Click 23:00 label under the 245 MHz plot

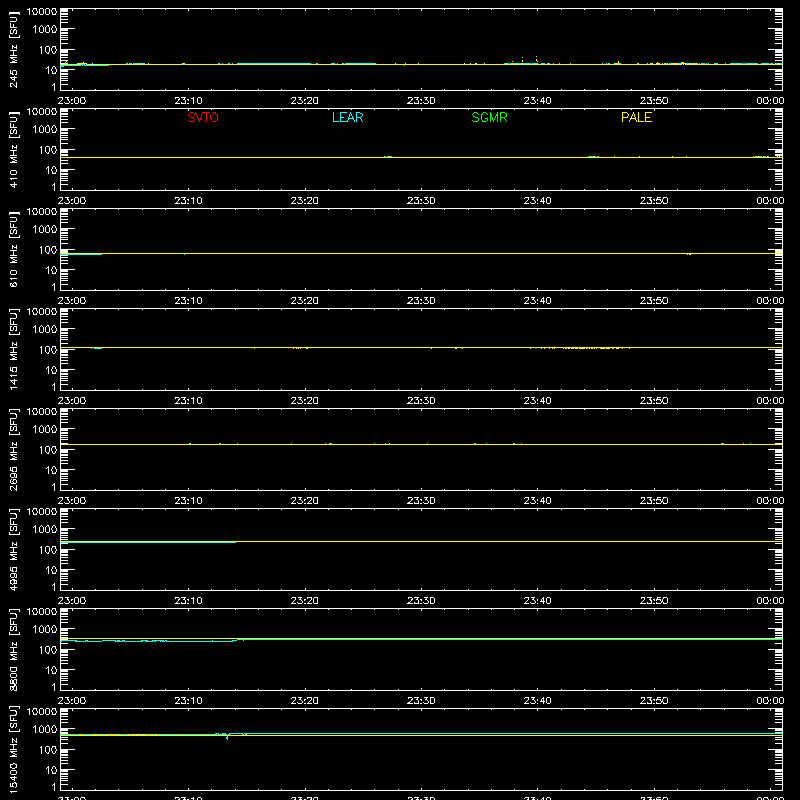coord(72,101)
